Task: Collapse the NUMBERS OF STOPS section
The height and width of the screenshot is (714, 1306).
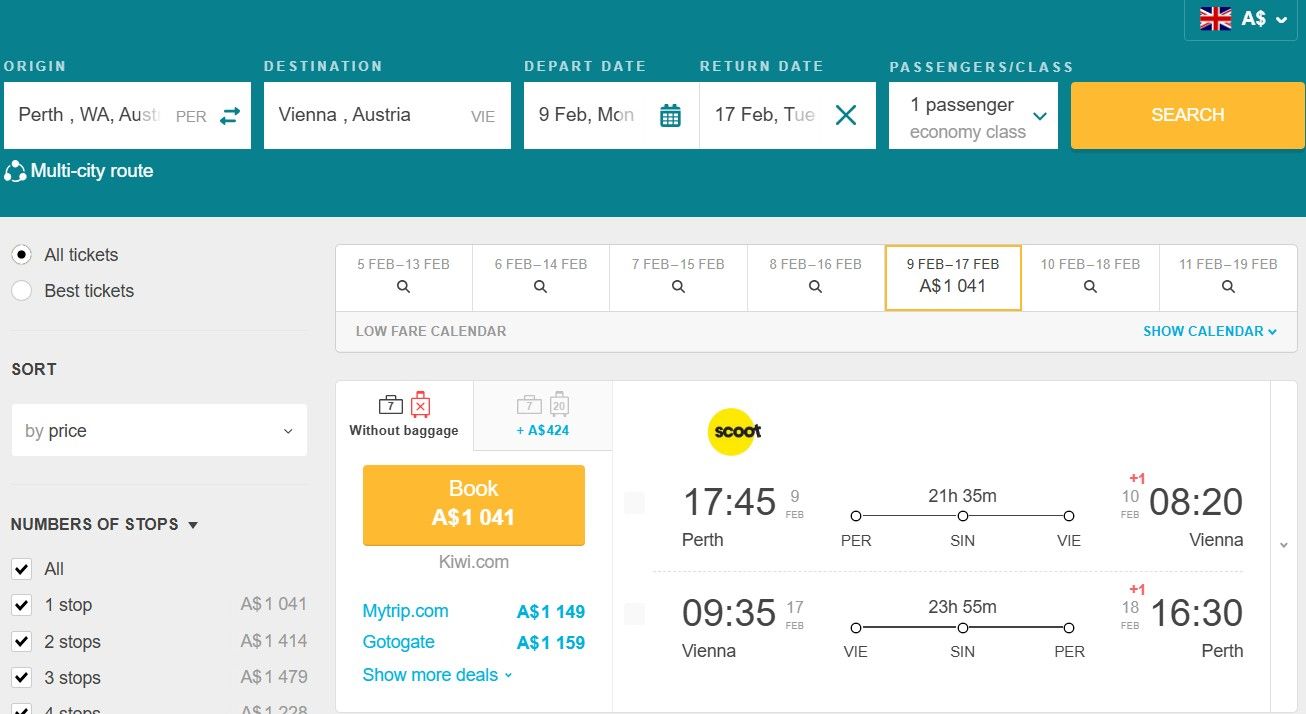Action: [x=193, y=524]
